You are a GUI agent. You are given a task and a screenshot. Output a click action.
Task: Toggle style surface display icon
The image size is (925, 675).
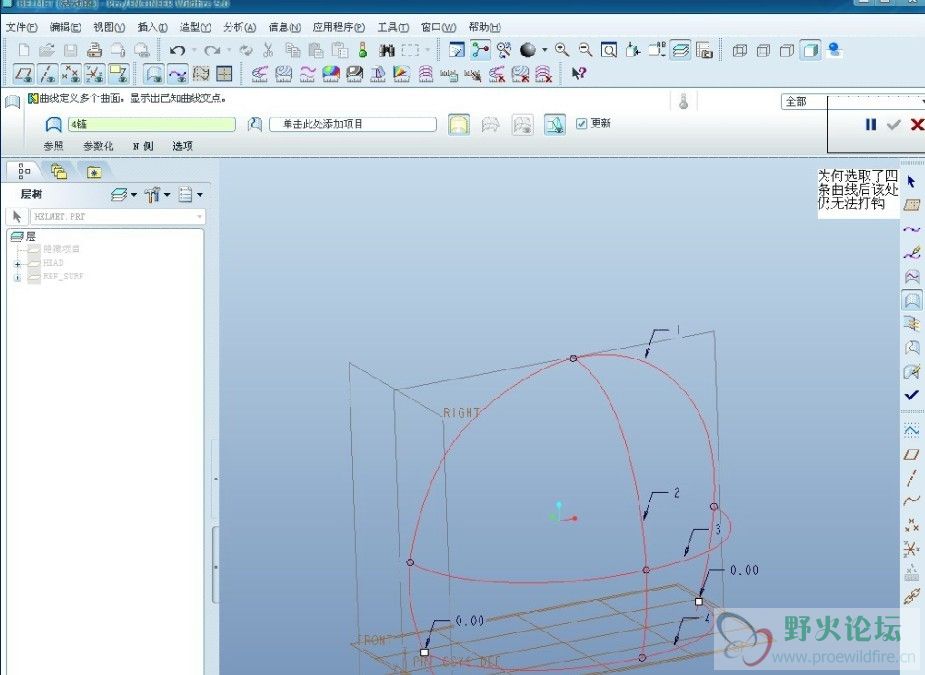(154, 74)
